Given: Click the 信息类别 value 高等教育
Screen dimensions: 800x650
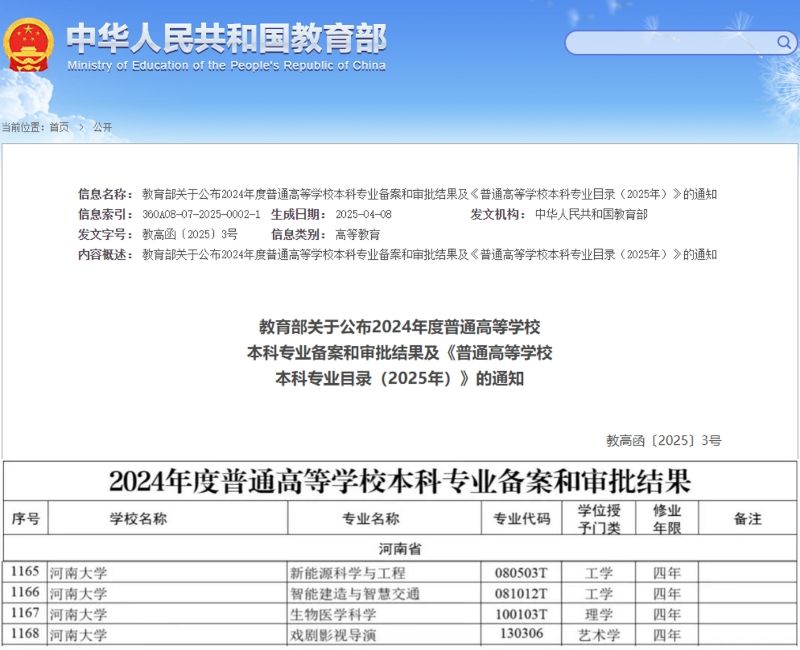Looking at the screenshot, I should tap(357, 235).
